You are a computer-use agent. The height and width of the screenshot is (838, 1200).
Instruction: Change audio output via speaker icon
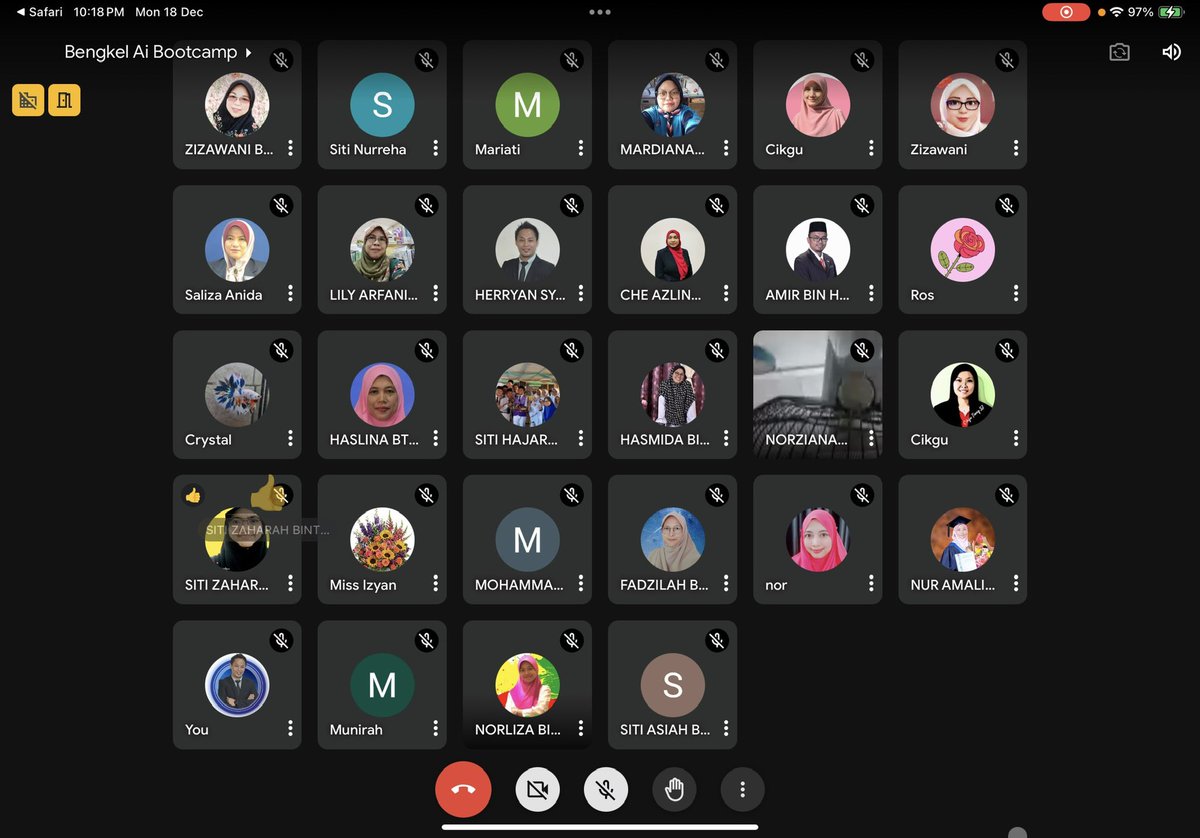1171,52
